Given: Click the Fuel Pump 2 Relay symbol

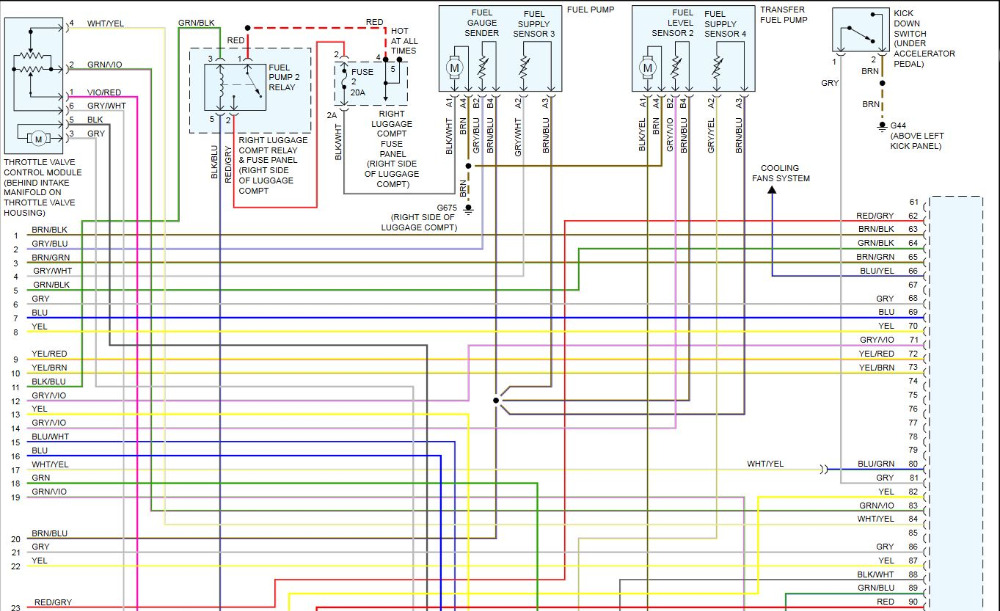Looking at the screenshot, I should (235, 89).
